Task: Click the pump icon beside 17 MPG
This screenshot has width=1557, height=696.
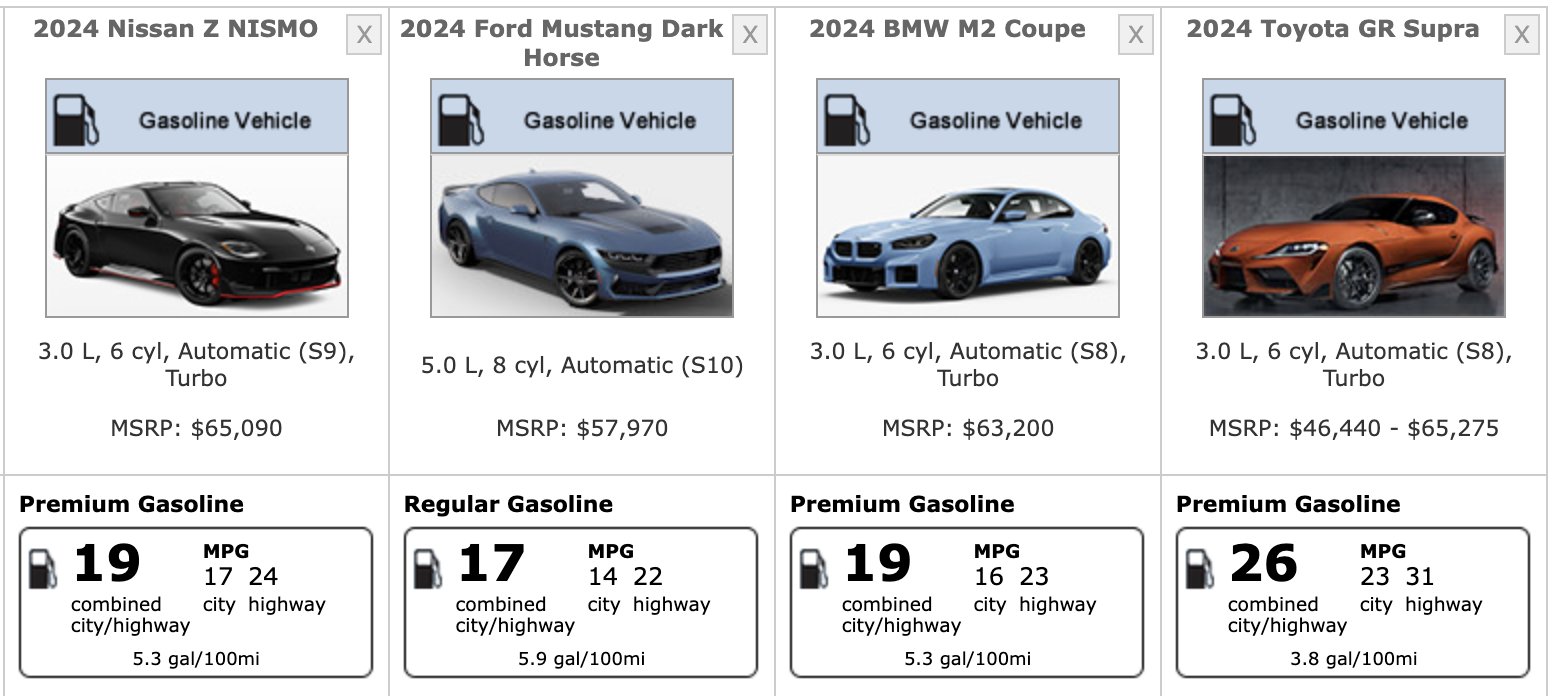Action: [428, 569]
